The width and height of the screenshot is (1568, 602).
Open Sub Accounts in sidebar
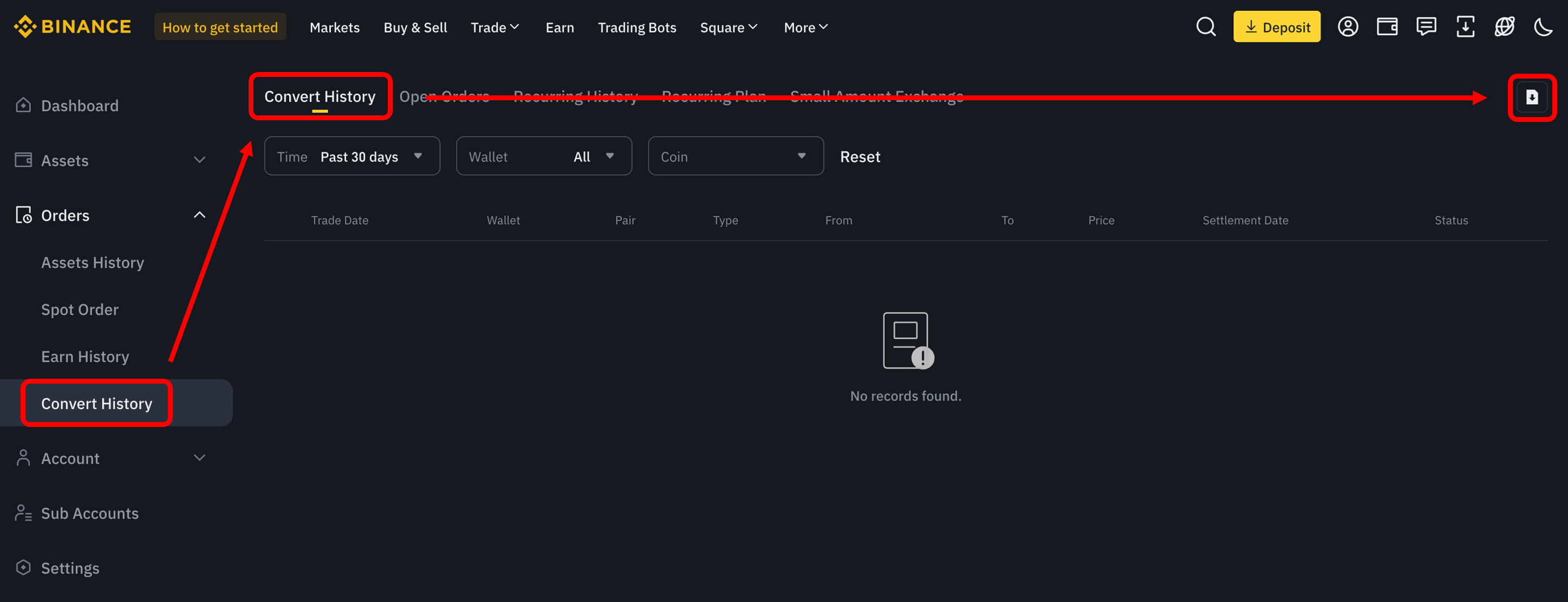(x=90, y=513)
